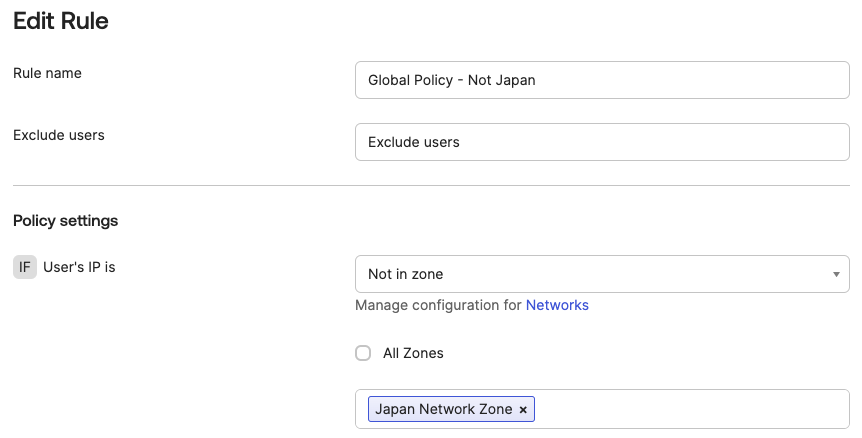This screenshot has height=438, width=862.
Task: Click the divider line above Policy settings
Action: tap(431, 185)
